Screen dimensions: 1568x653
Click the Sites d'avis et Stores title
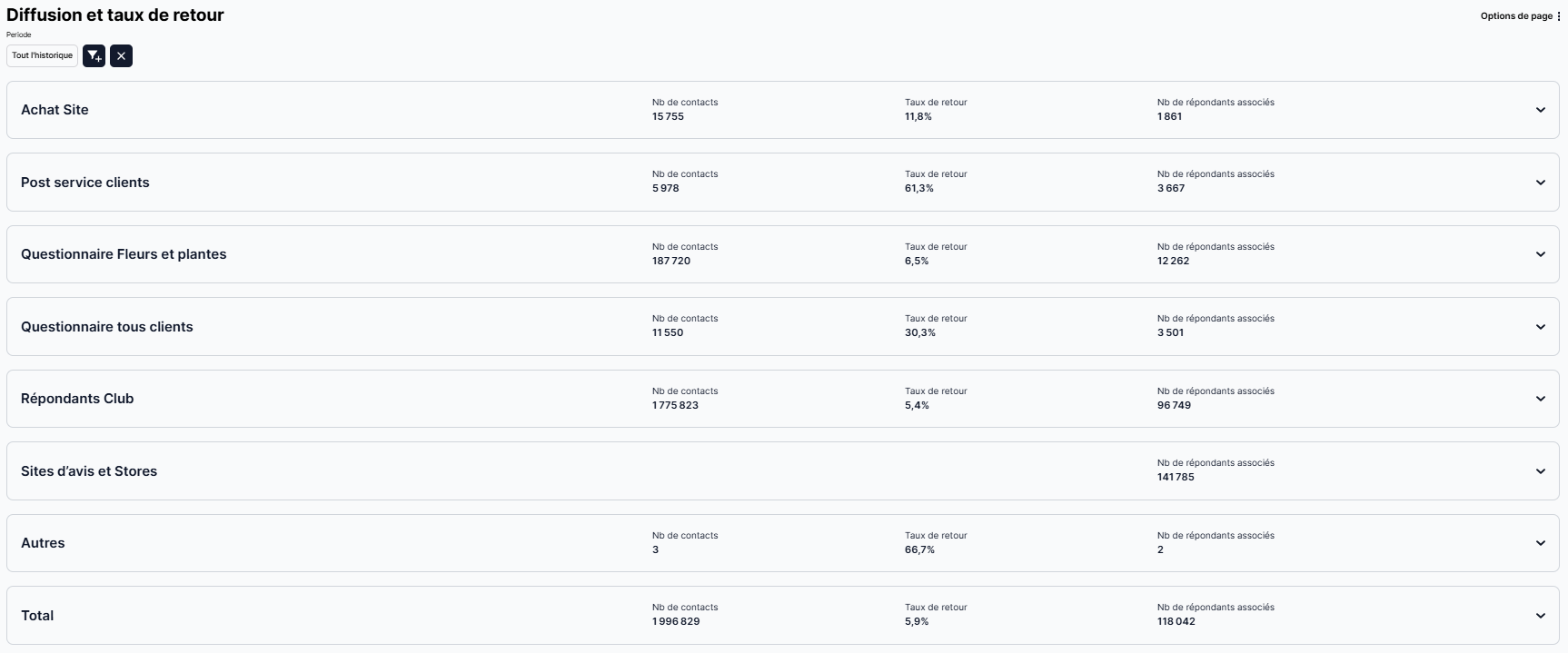click(x=89, y=471)
